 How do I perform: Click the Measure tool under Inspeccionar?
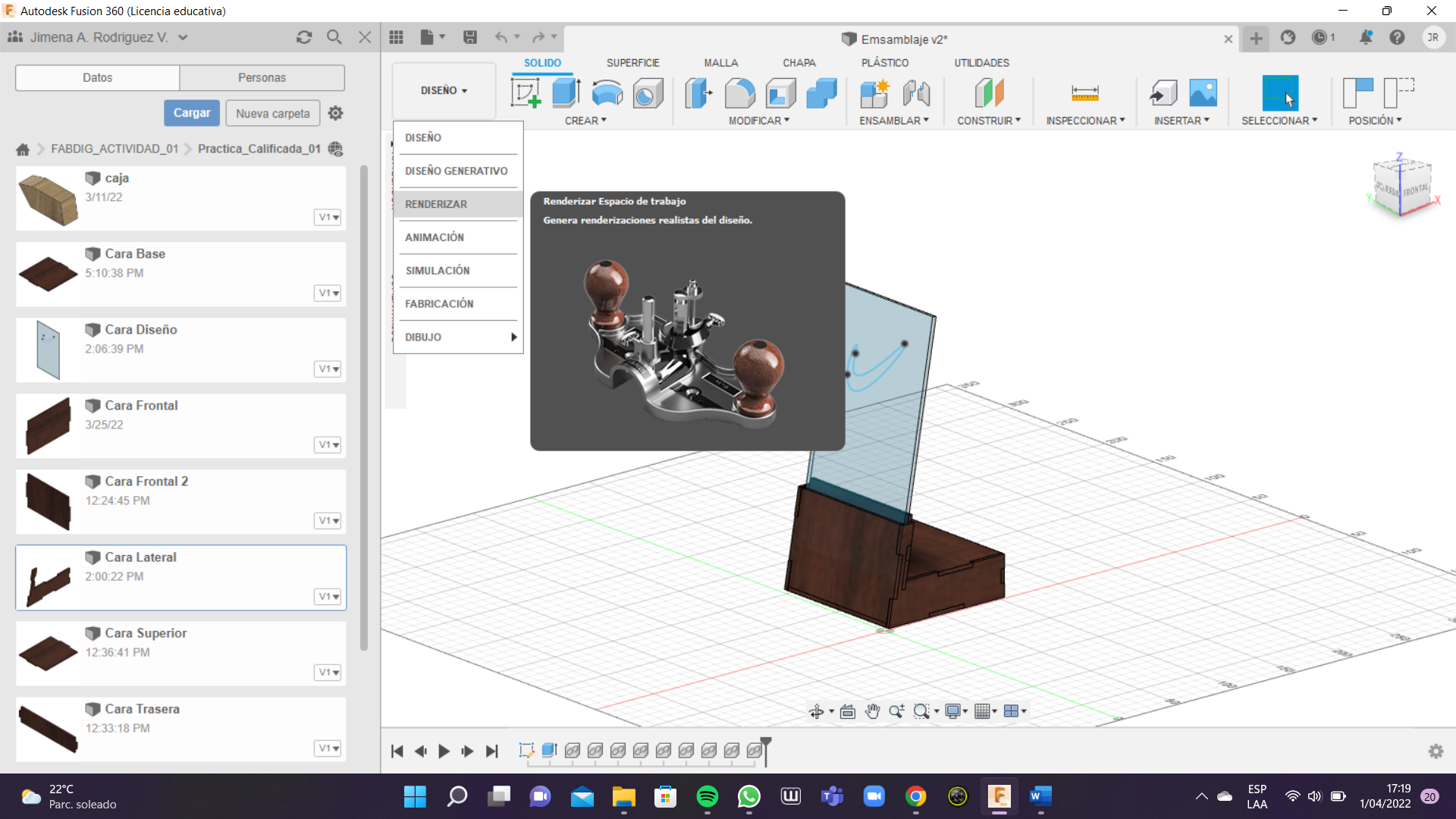click(1084, 93)
